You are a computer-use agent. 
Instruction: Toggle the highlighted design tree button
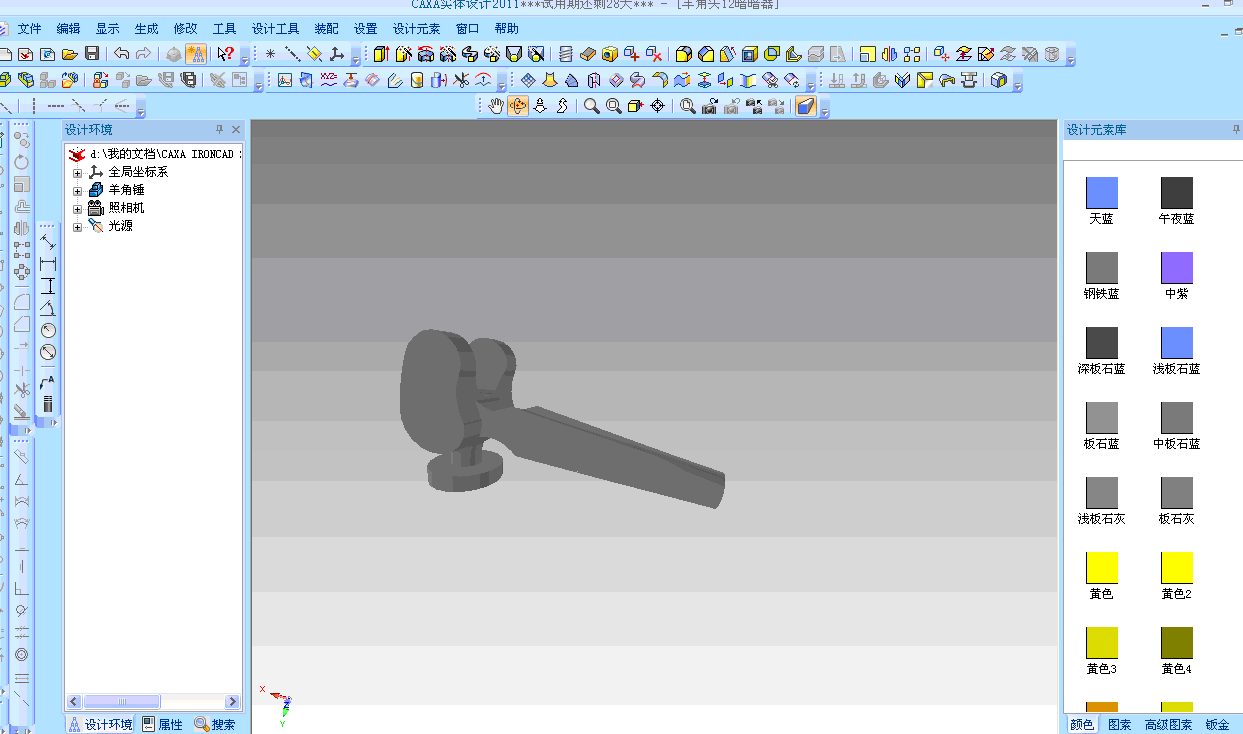tap(196, 54)
